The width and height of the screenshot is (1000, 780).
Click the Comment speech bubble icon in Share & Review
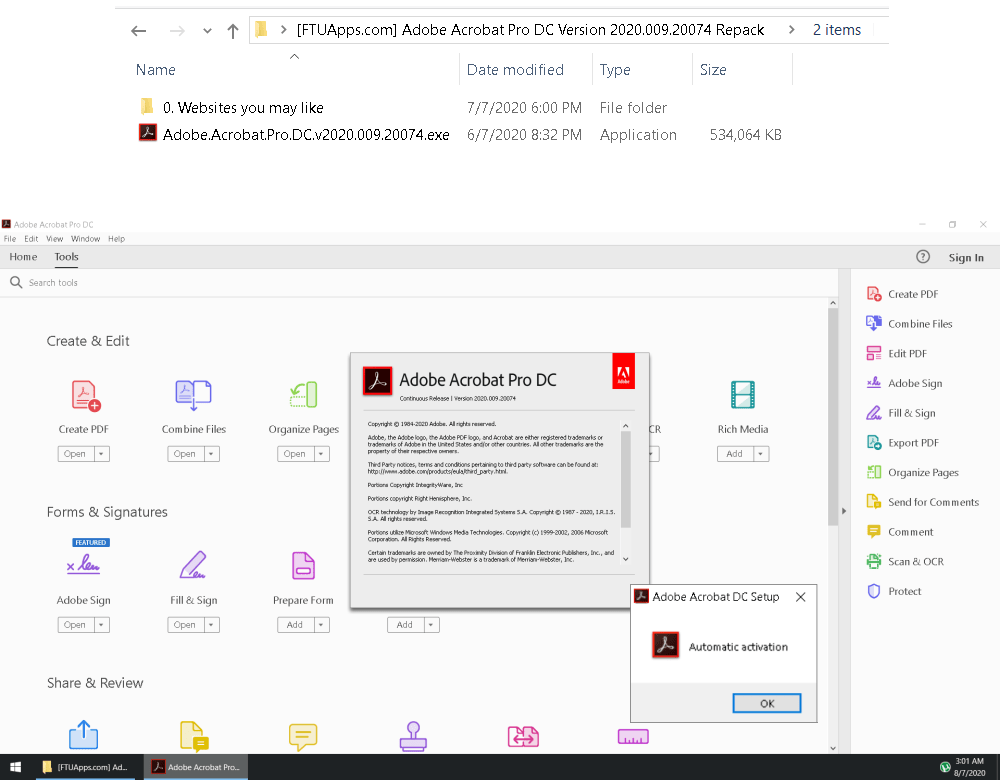pyautogui.click(x=303, y=737)
